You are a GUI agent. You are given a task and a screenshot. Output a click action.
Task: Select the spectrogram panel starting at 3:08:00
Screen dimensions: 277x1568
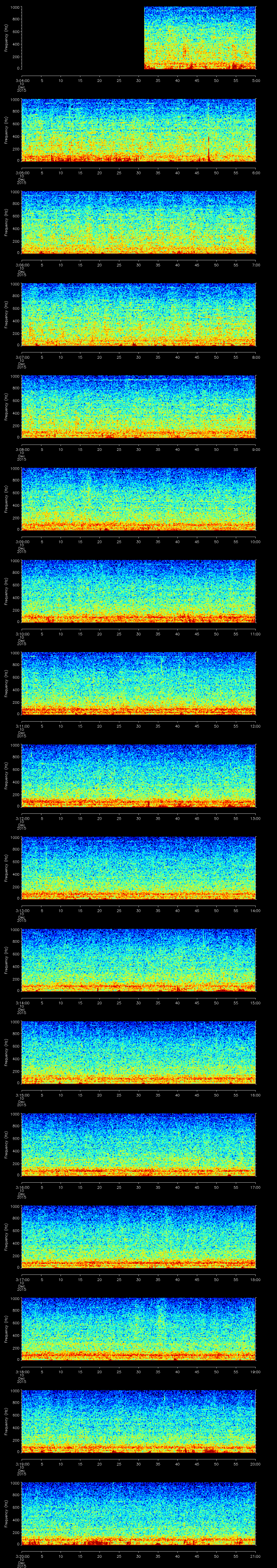coord(139,407)
